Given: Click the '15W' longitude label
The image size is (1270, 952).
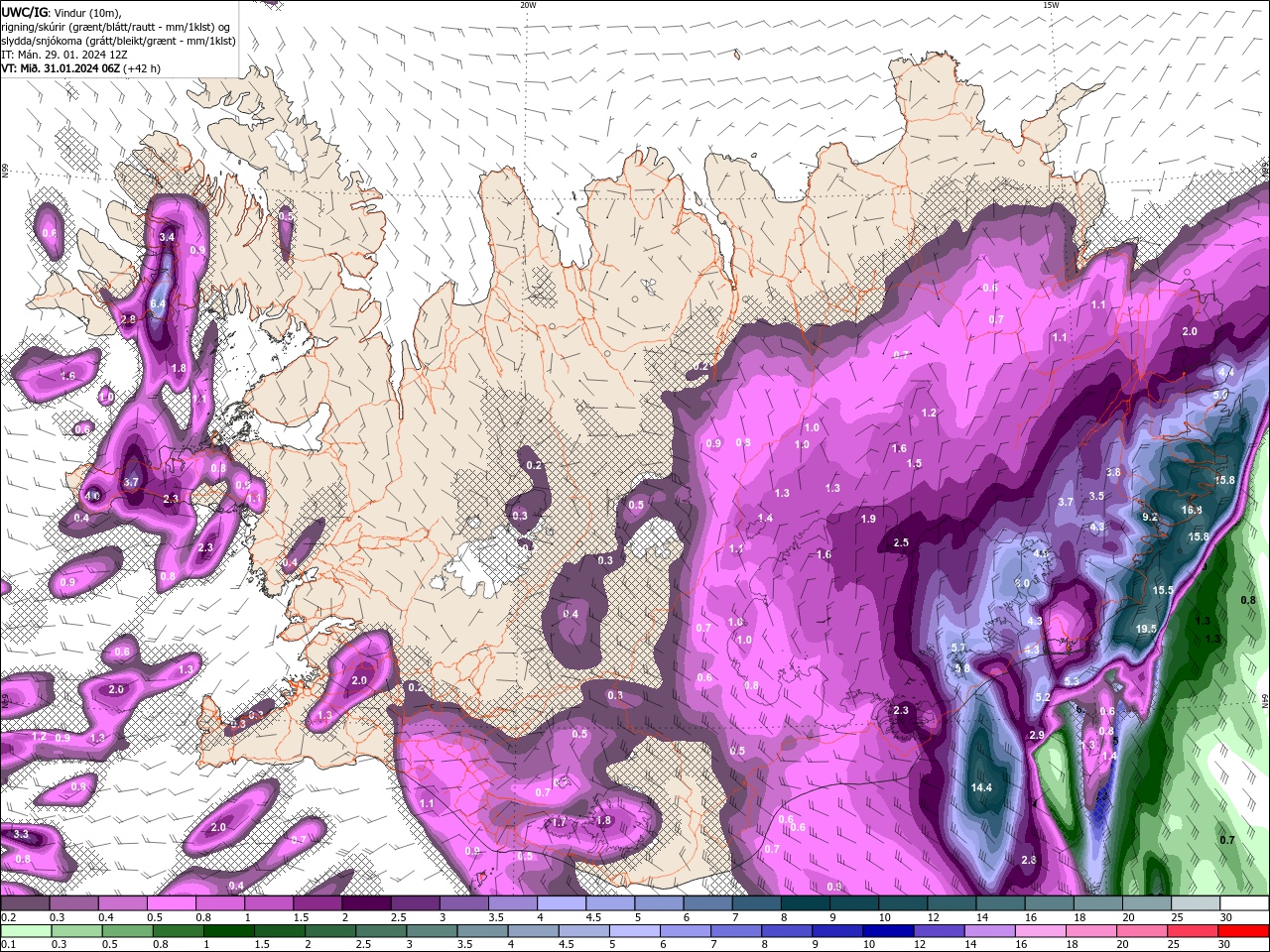Looking at the screenshot, I should (1051, 5).
